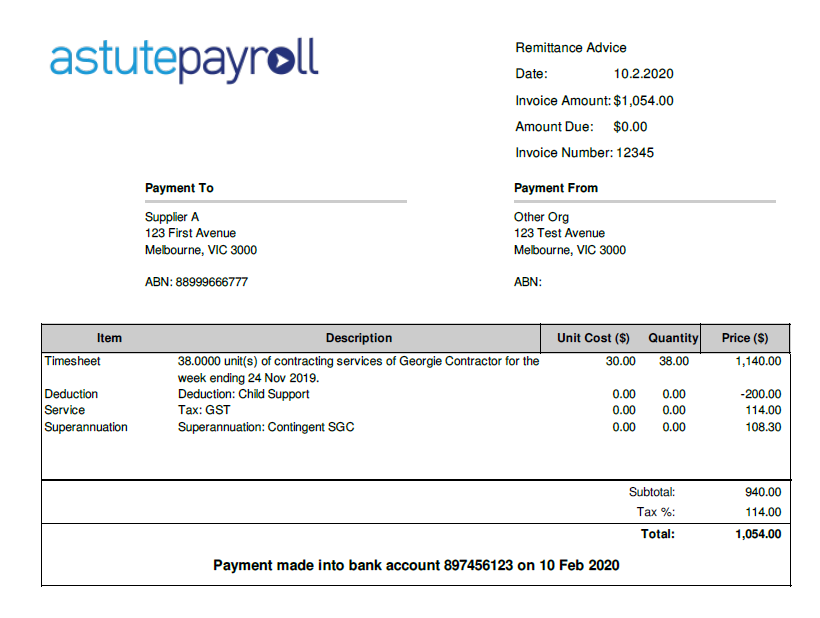Click the Description column header
This screenshot has width=820, height=618.
359,338
